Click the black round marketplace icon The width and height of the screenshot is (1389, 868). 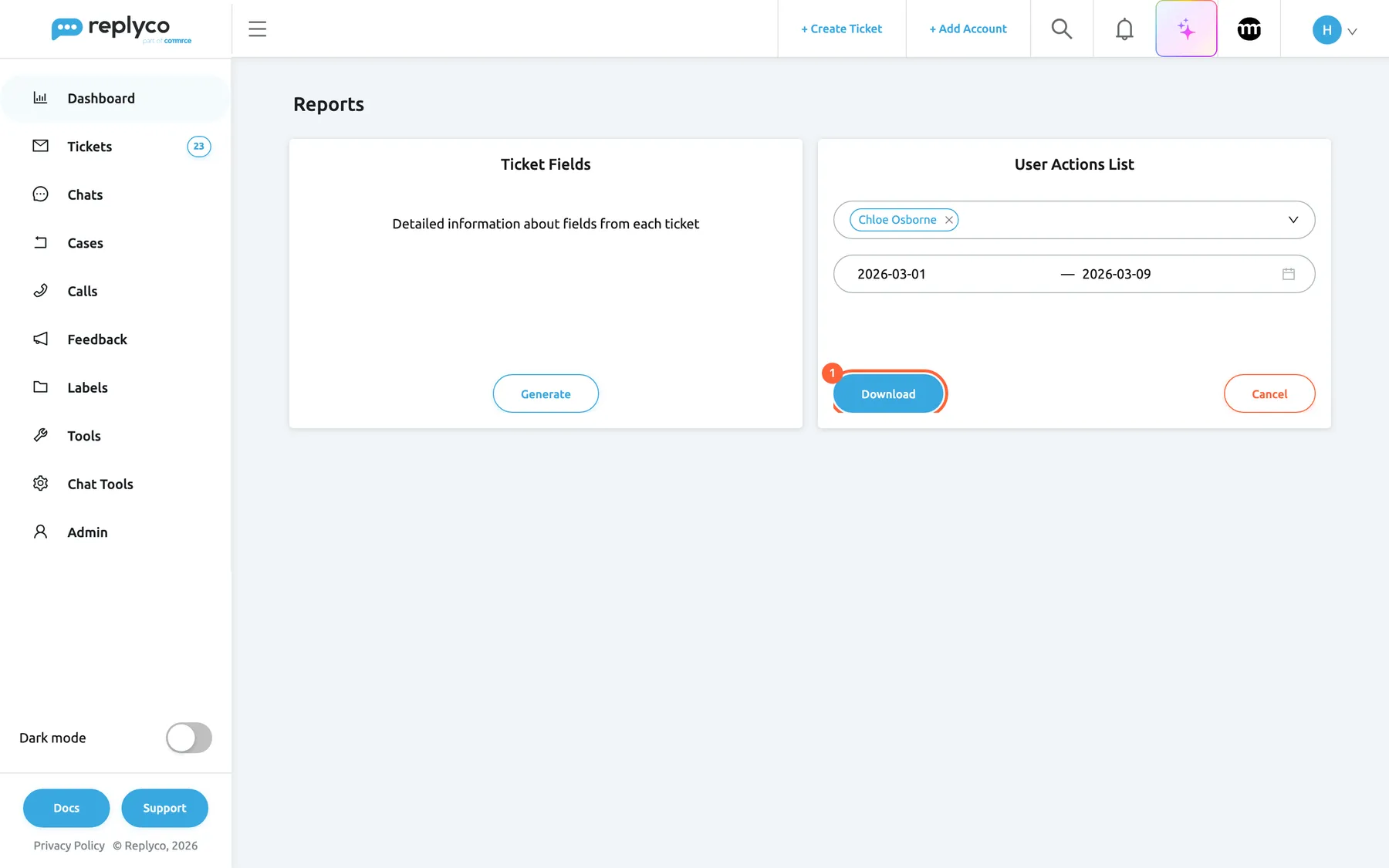pos(1249,29)
